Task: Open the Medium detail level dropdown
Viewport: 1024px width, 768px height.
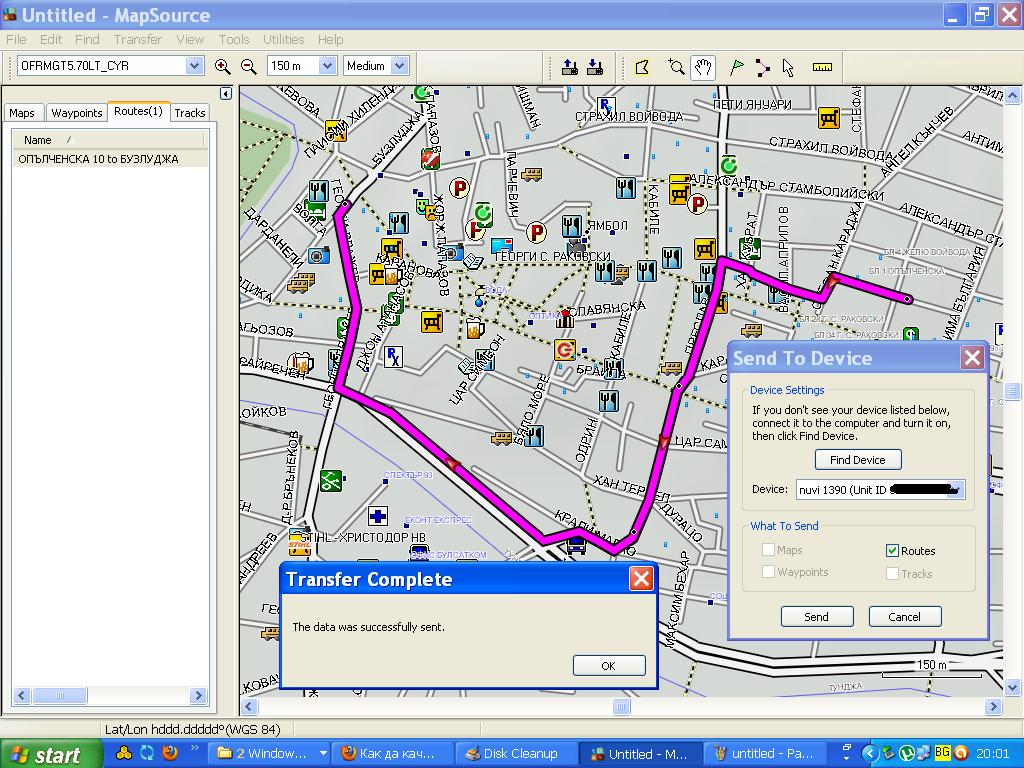Action: pyautogui.click(x=399, y=66)
